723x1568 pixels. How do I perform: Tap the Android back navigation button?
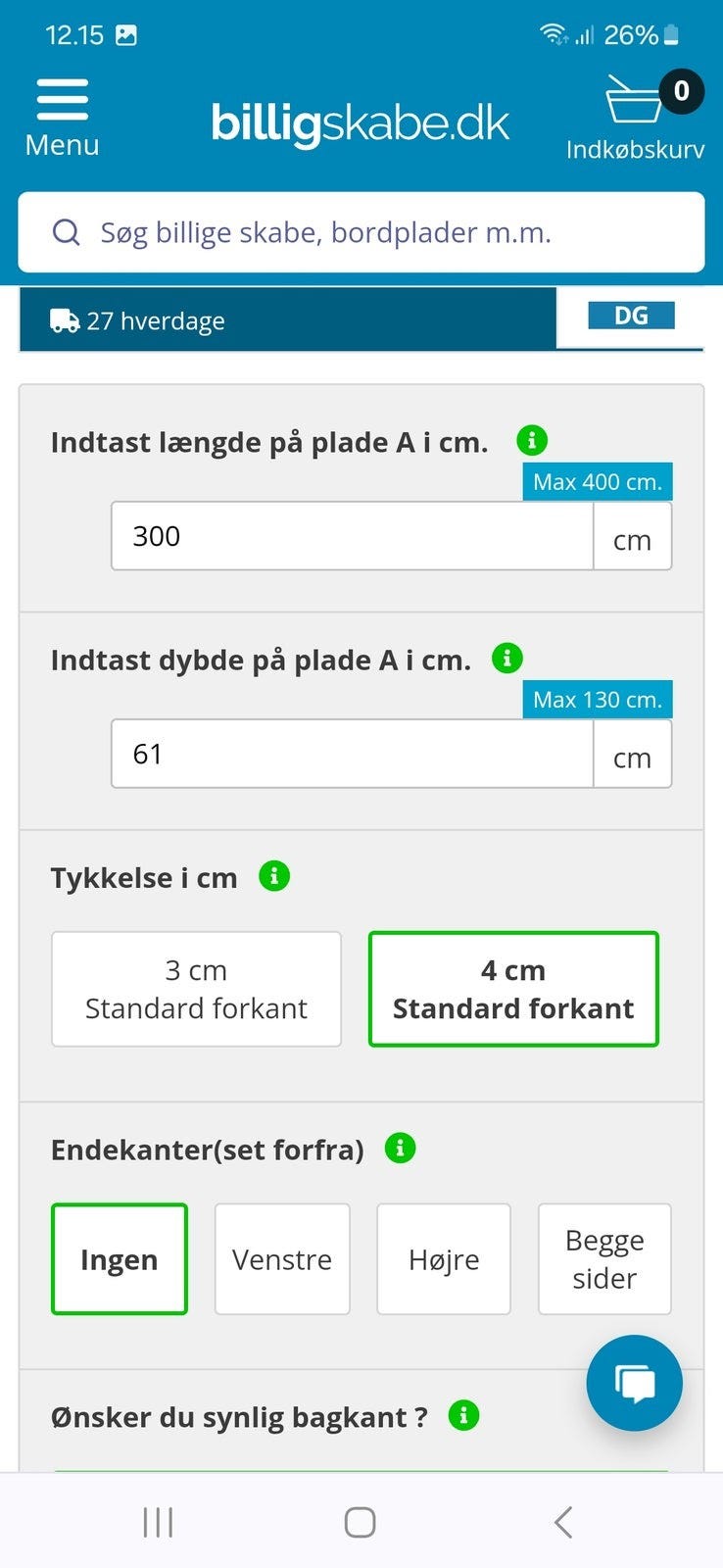coord(562,1522)
